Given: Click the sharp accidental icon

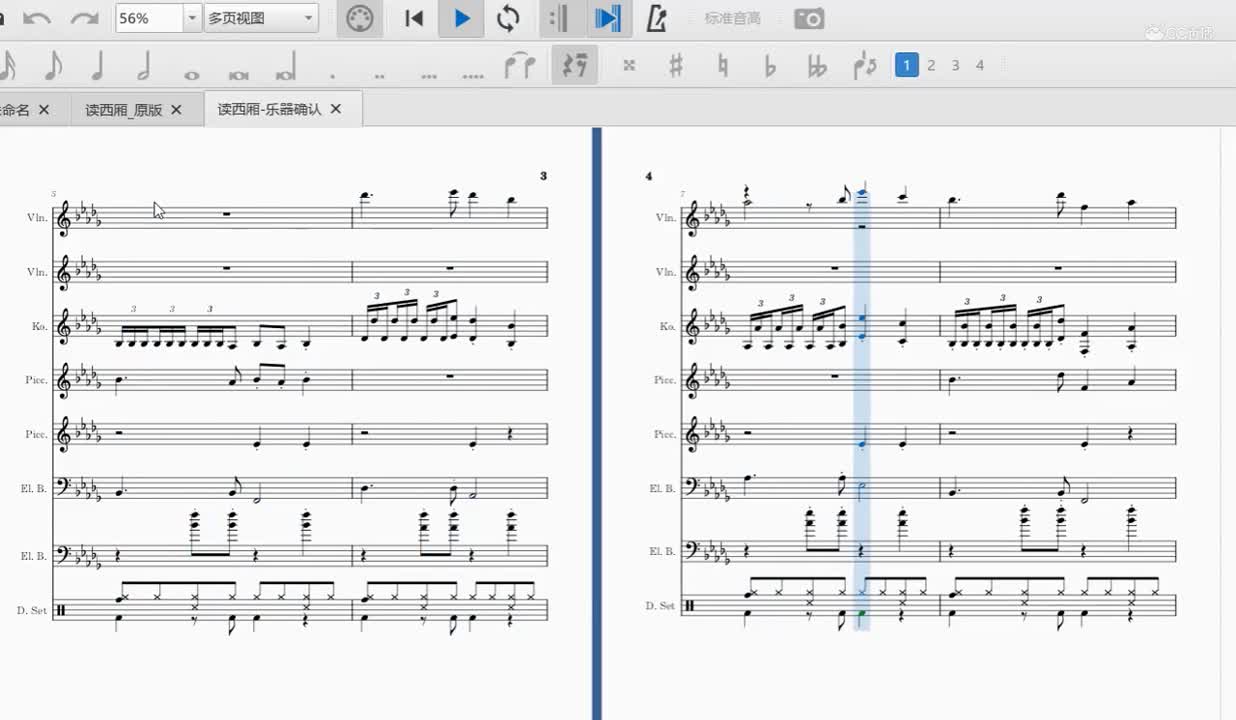Looking at the screenshot, I should click(676, 66).
